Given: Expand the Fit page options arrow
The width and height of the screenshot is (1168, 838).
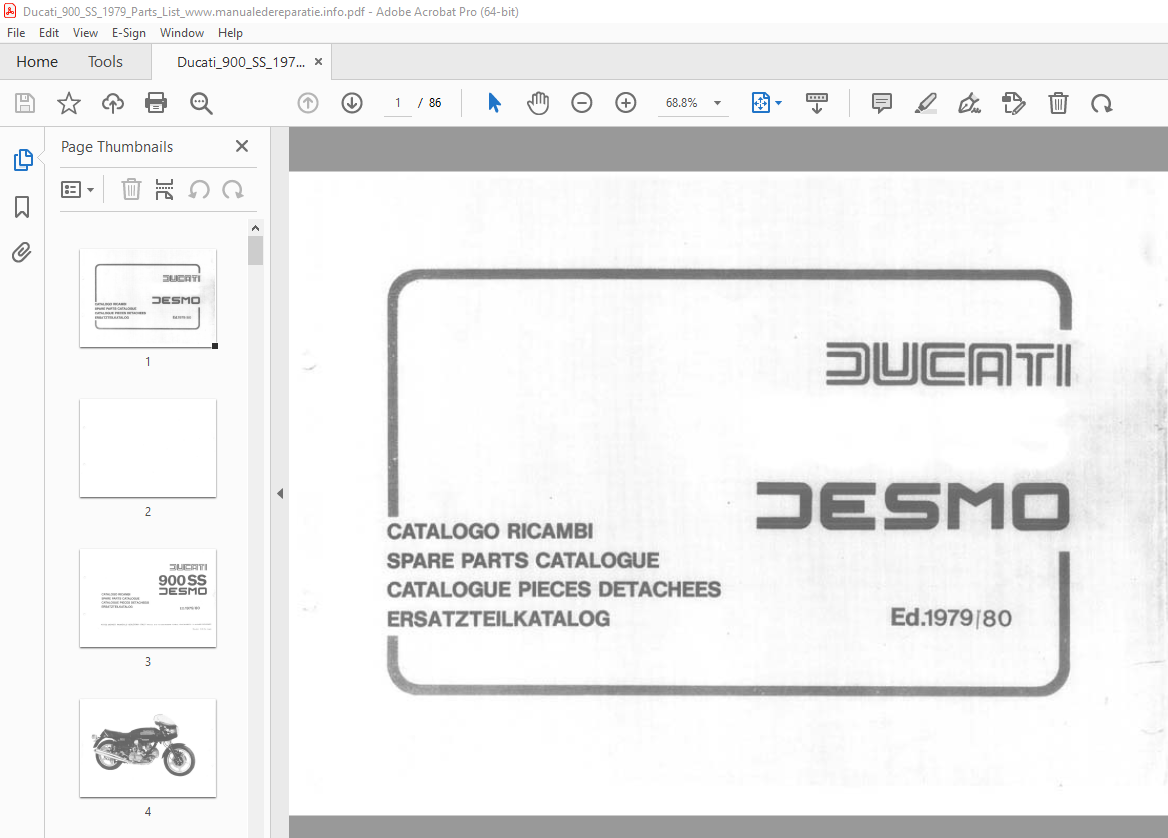Looking at the screenshot, I should click(778, 103).
